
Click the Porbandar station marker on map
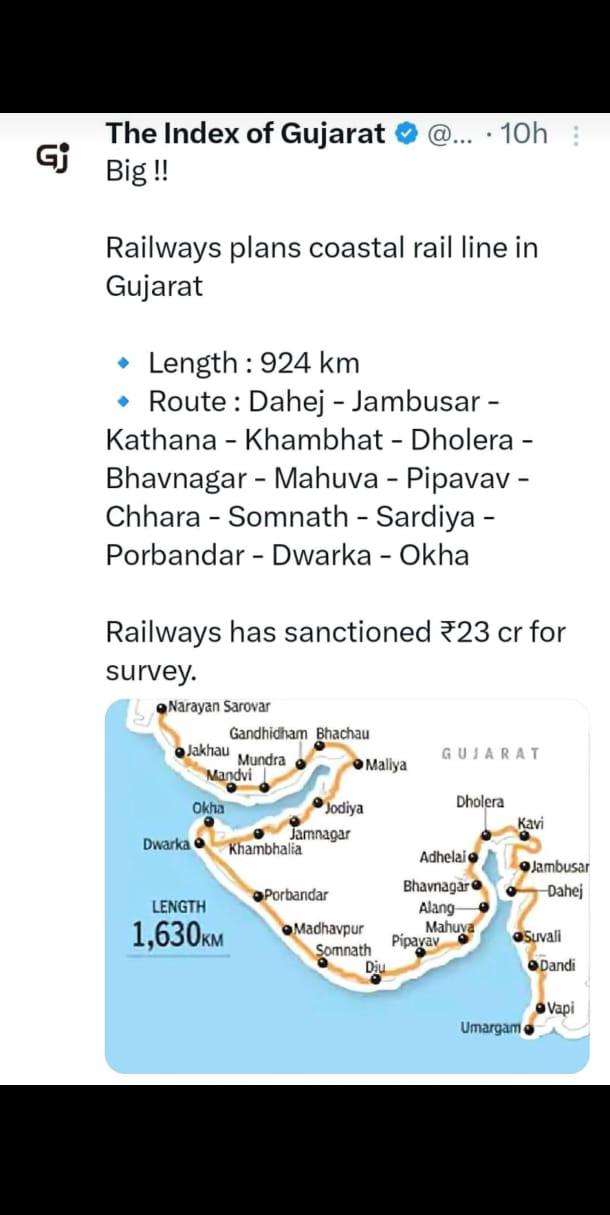258,895
